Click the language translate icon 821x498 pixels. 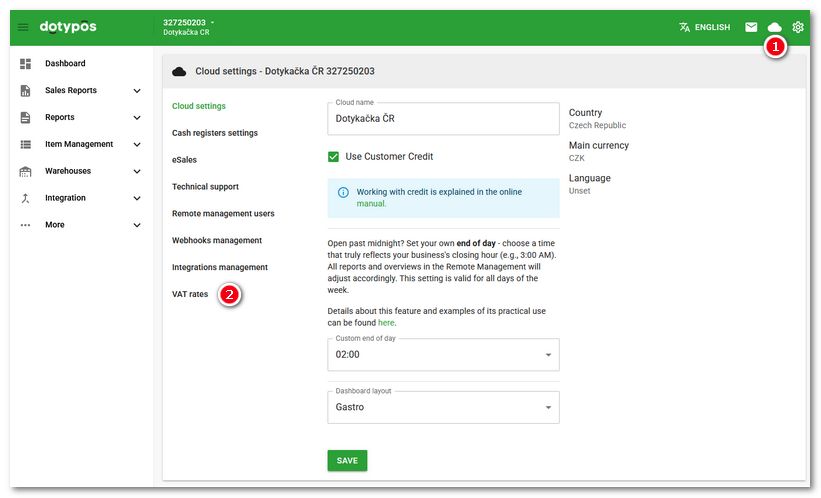[684, 27]
